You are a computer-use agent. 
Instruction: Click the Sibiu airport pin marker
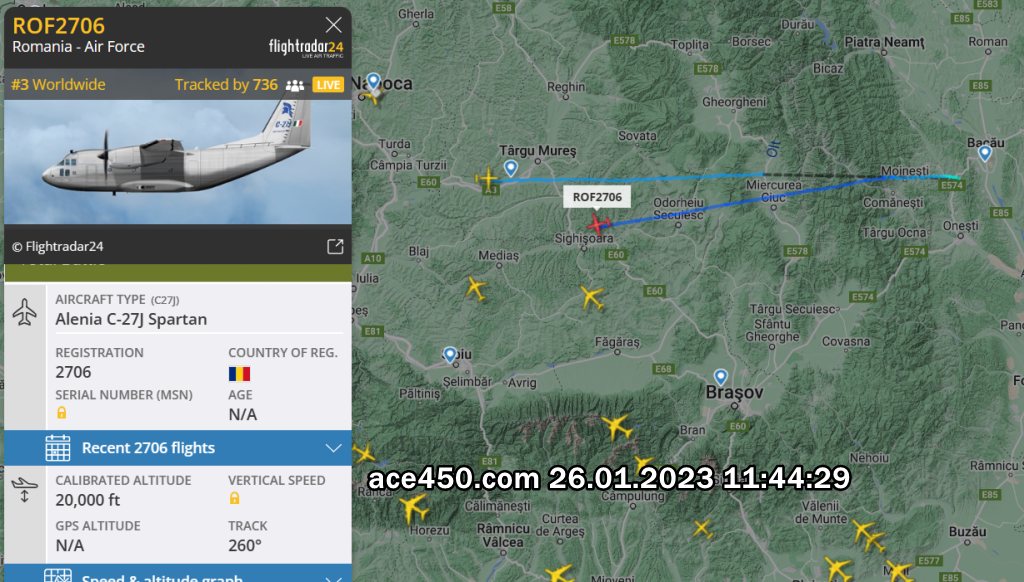click(x=450, y=355)
